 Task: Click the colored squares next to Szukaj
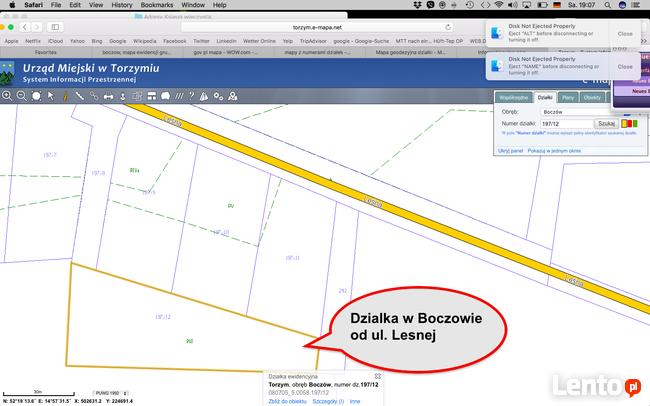coord(627,125)
